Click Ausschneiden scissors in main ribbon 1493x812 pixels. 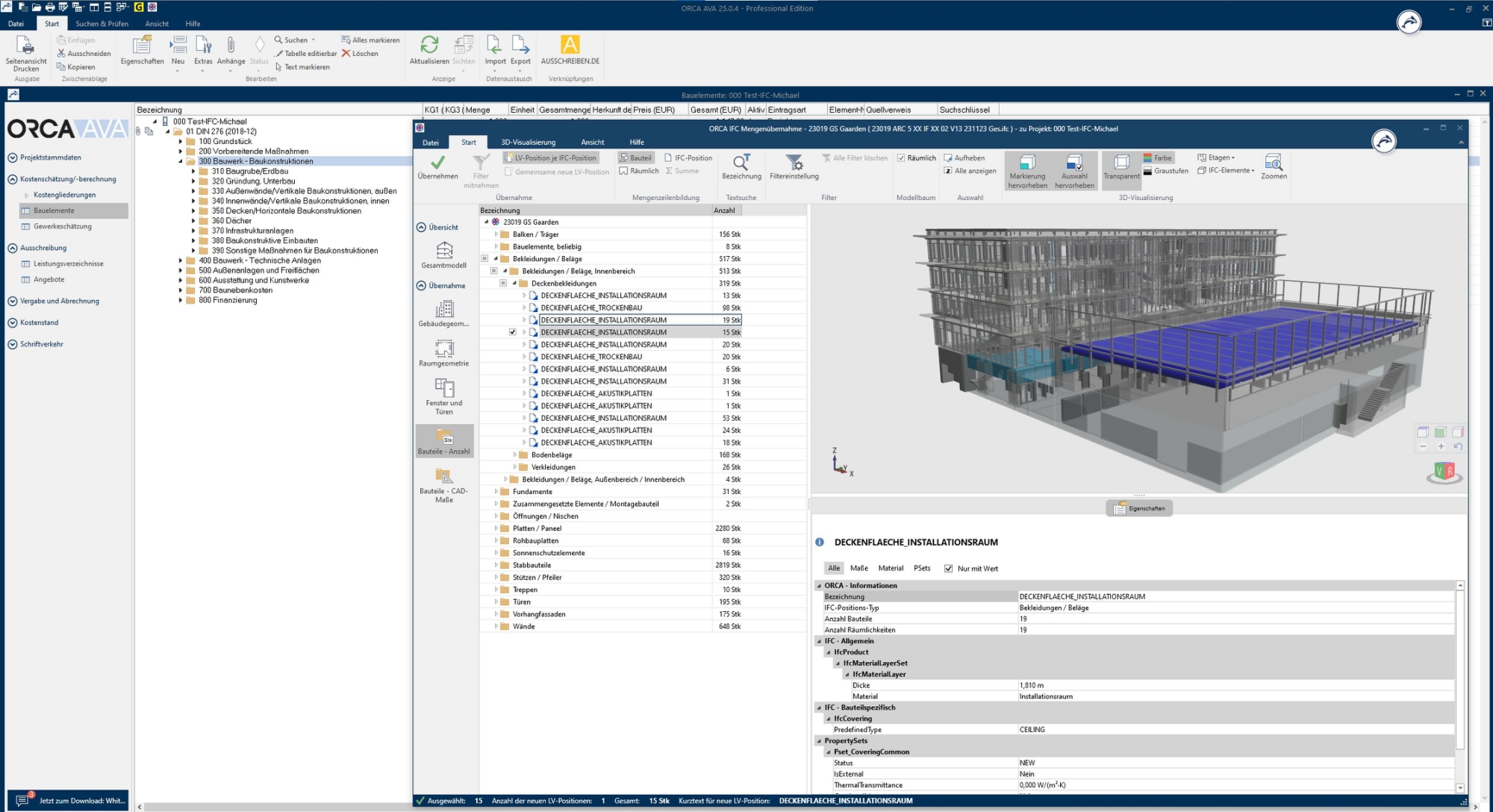[84, 54]
